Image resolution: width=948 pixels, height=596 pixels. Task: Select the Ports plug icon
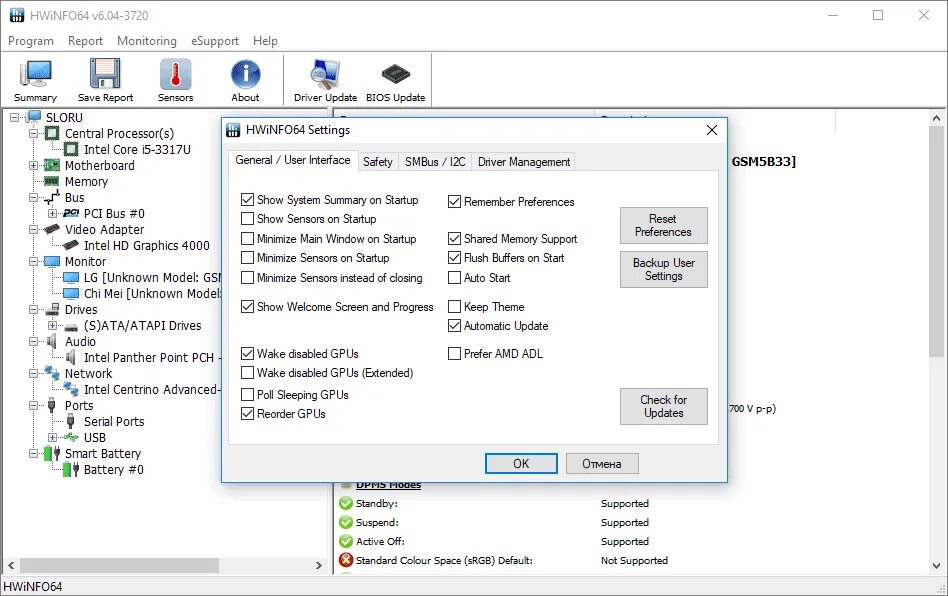click(52, 405)
